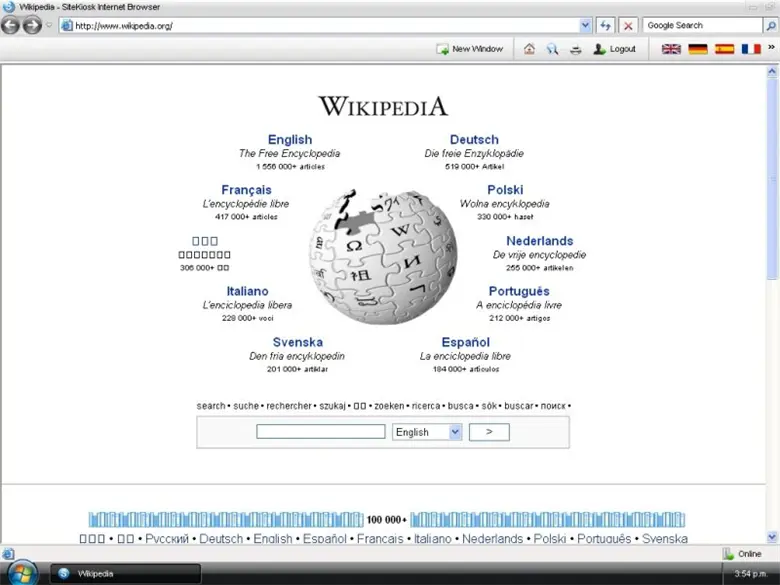This screenshot has height=585, width=780.
Task: Click the WIKIPEDIA title wordmark
Action: coord(383,106)
